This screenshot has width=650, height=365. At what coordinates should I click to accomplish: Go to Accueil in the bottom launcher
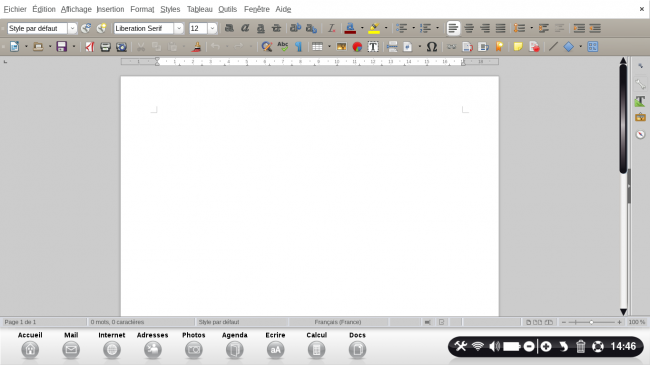30,345
